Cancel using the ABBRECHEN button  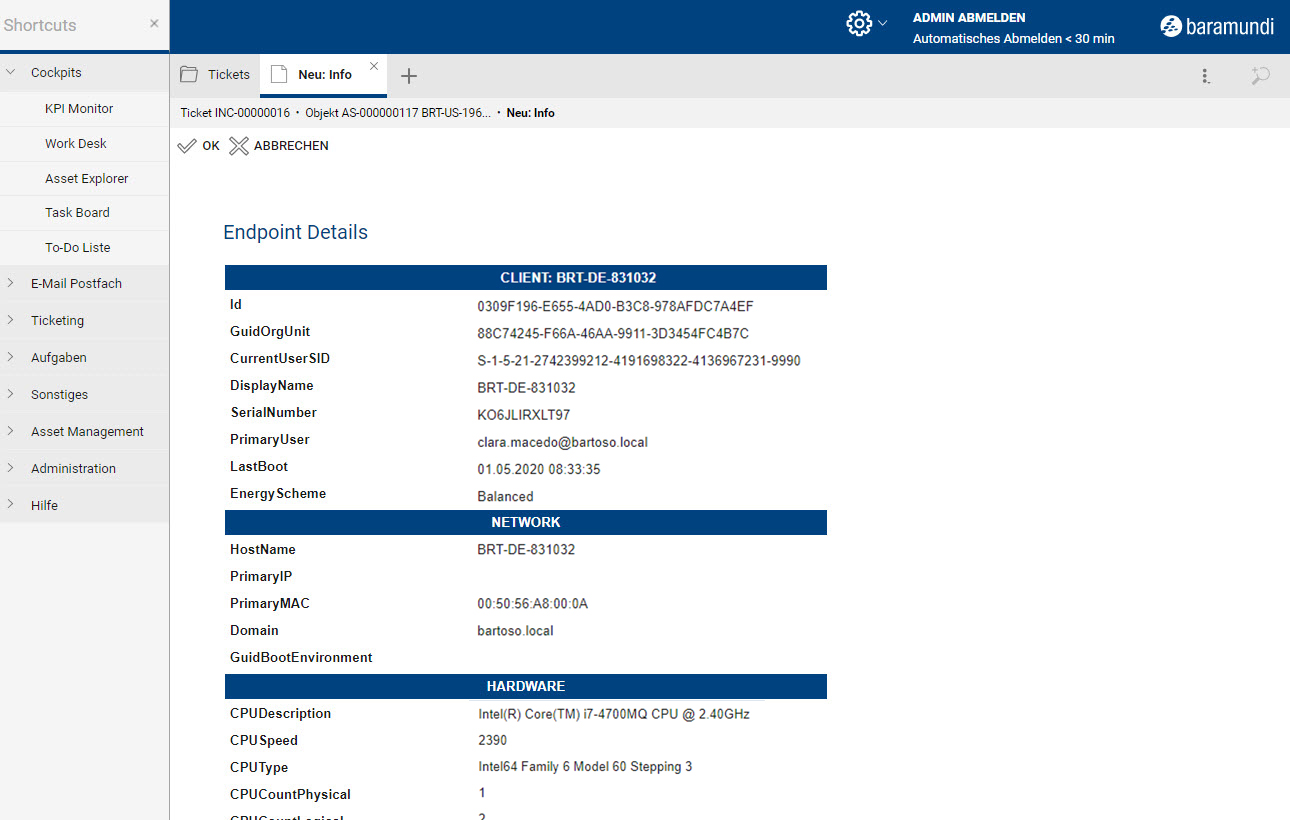click(x=279, y=146)
